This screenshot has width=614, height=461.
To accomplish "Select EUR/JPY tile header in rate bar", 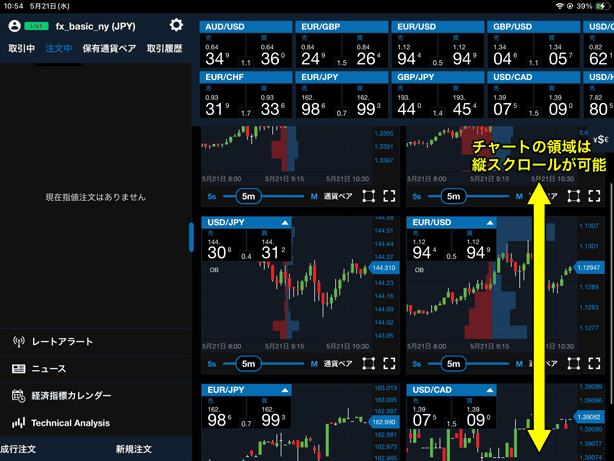I will [342, 77].
